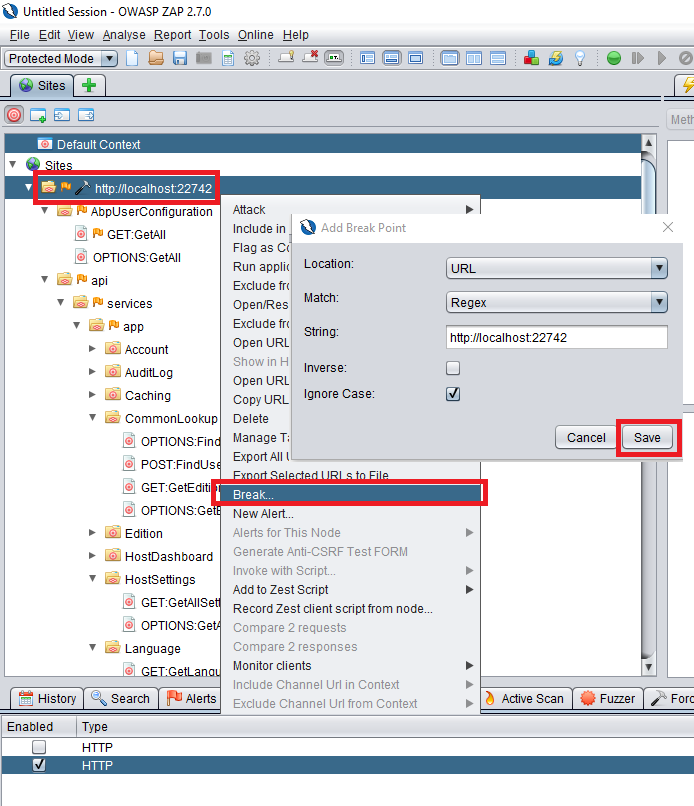This screenshot has width=694, height=806.
Task: Collapse the CommonLookup folder
Action: tap(93, 417)
